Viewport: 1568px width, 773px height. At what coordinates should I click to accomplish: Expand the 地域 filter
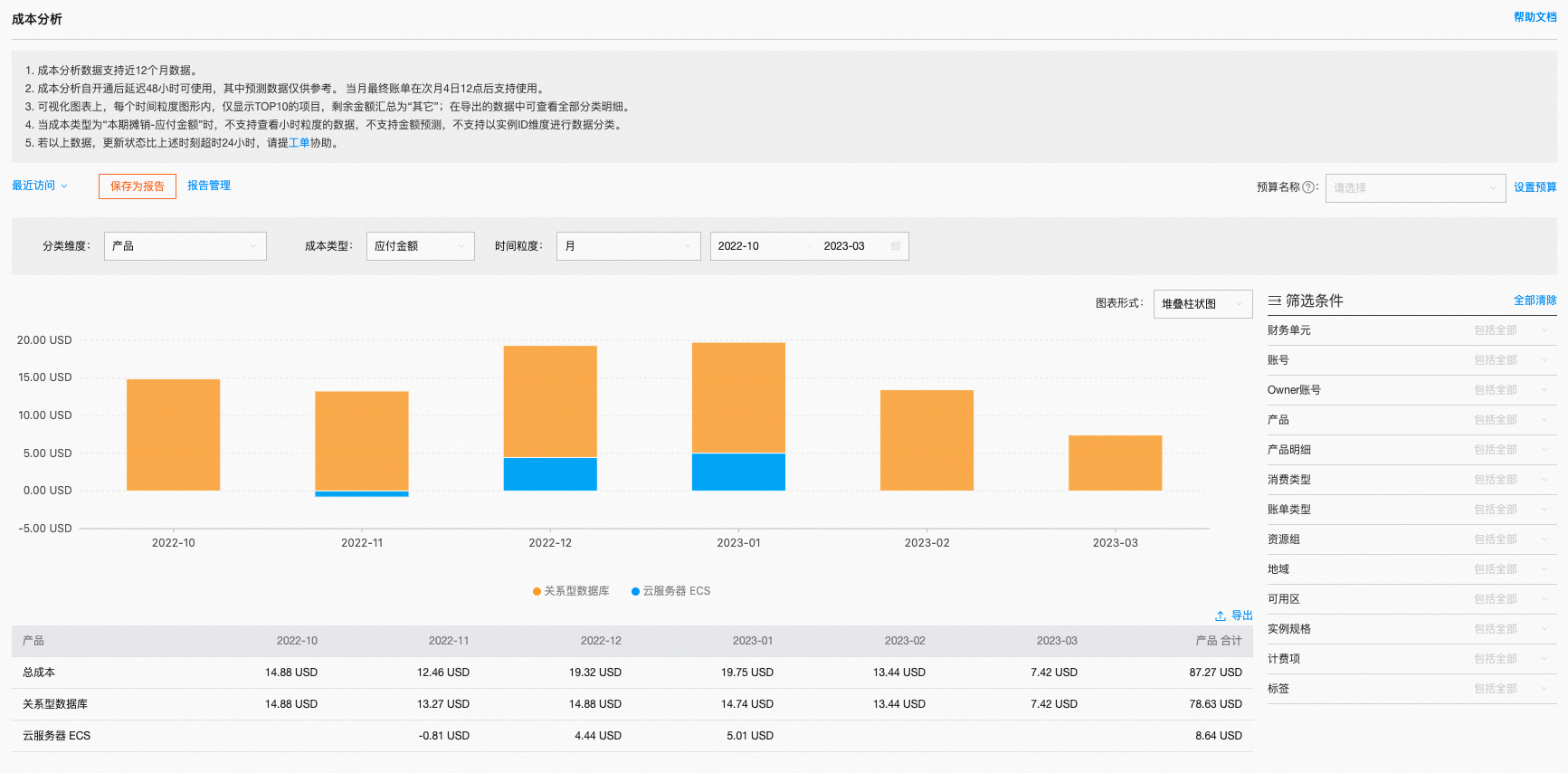click(x=1412, y=569)
